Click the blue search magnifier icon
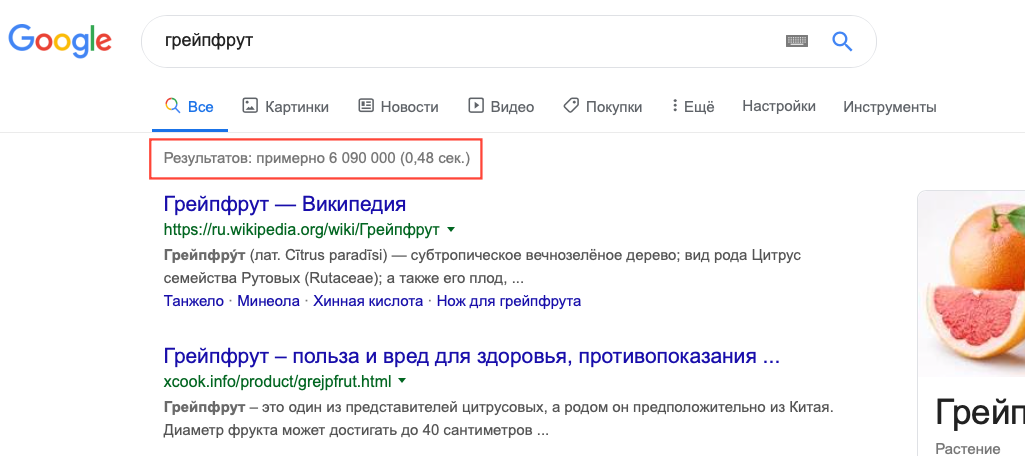 (x=842, y=41)
